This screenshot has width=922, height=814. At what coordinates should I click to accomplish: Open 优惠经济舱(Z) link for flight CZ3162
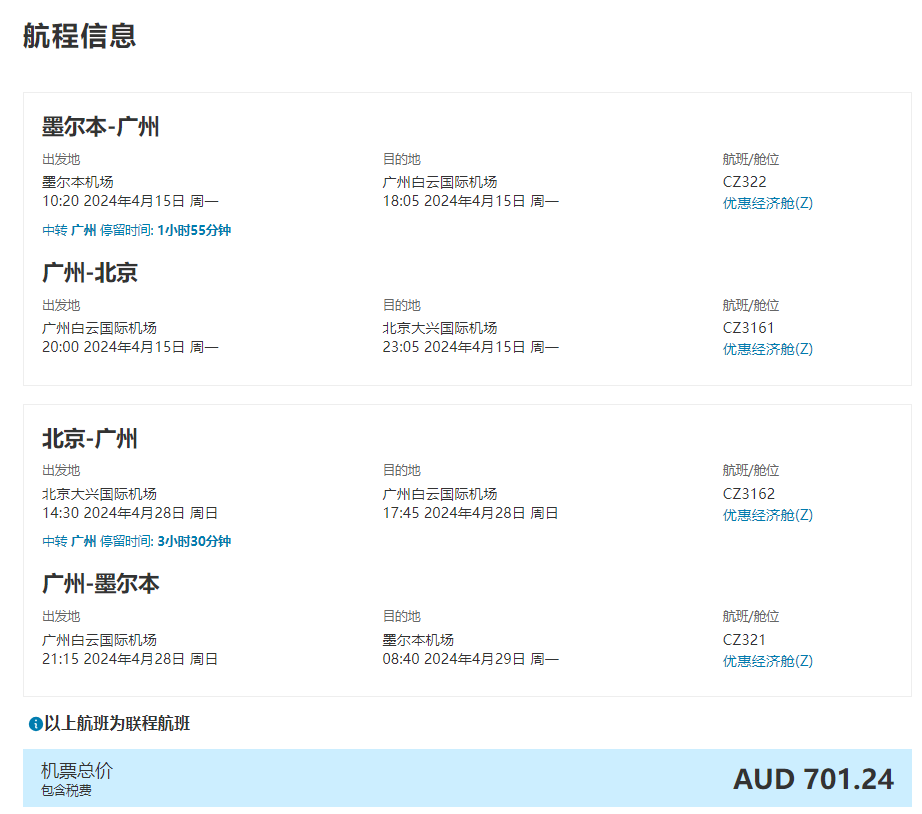(767, 515)
